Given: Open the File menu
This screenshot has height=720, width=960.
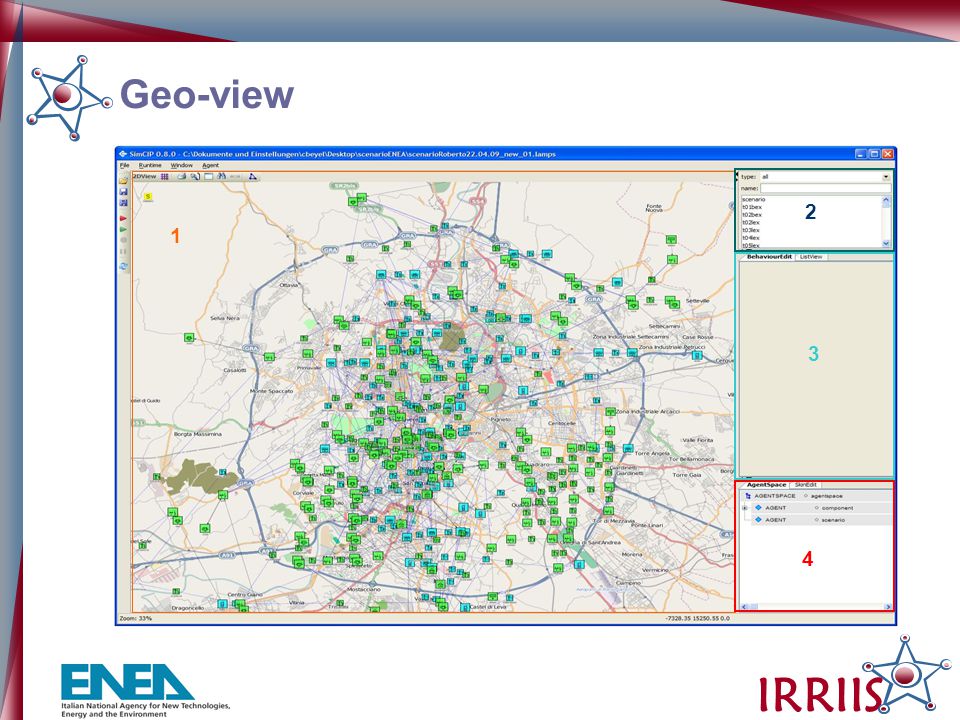Looking at the screenshot, I should tap(124, 165).
